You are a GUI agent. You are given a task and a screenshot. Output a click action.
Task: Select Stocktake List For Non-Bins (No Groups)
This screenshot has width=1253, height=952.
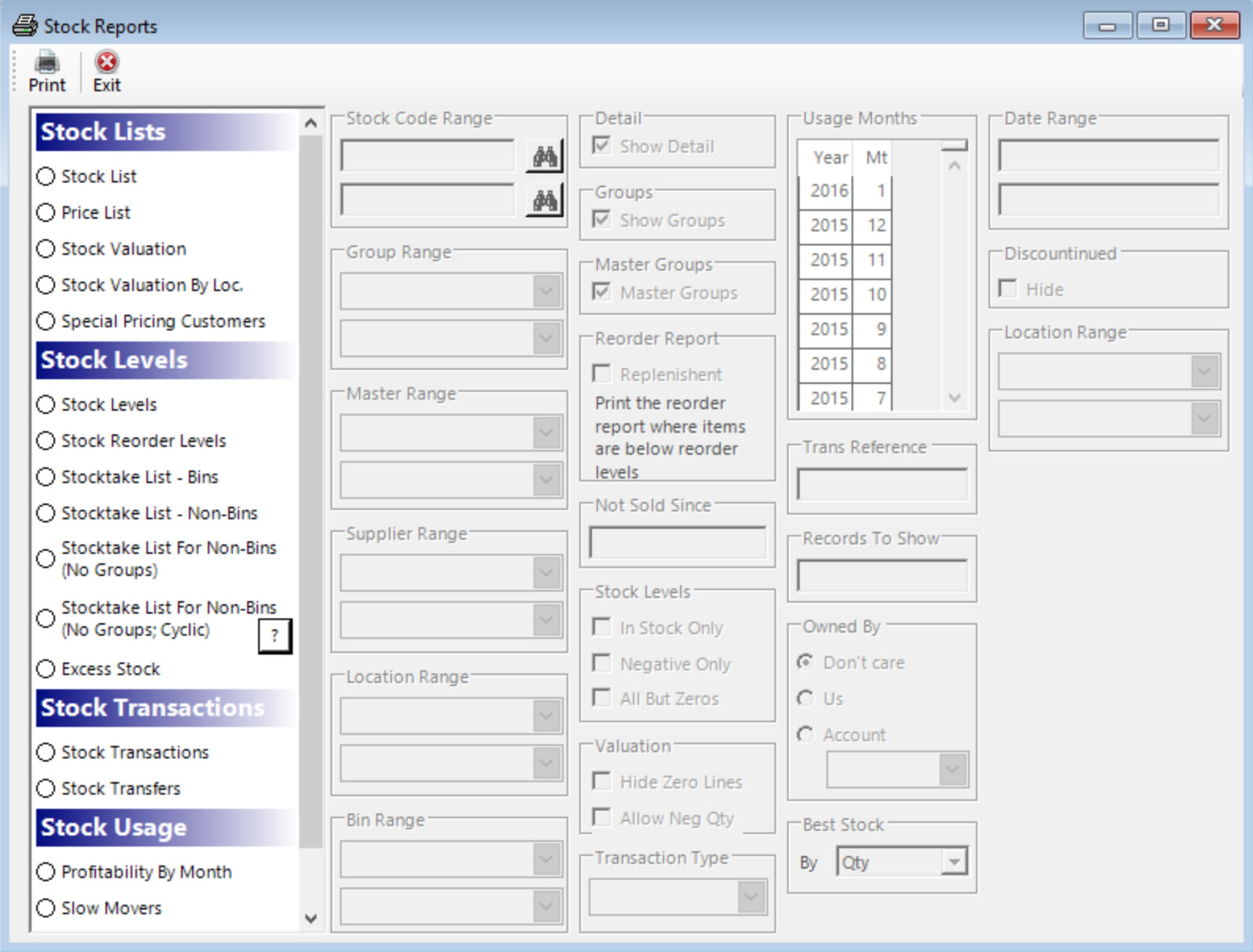coord(46,559)
